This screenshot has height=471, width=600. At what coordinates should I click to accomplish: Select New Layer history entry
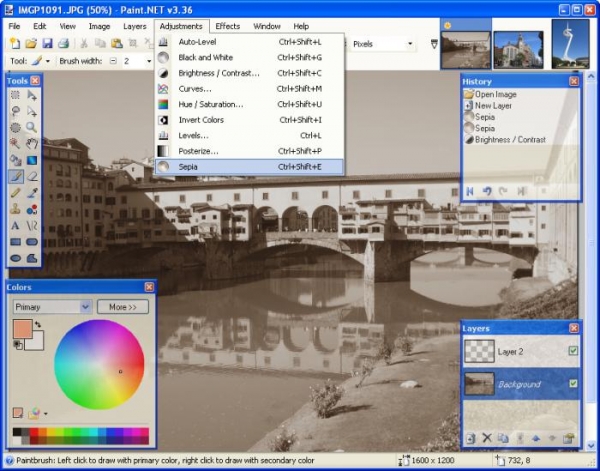(488, 106)
